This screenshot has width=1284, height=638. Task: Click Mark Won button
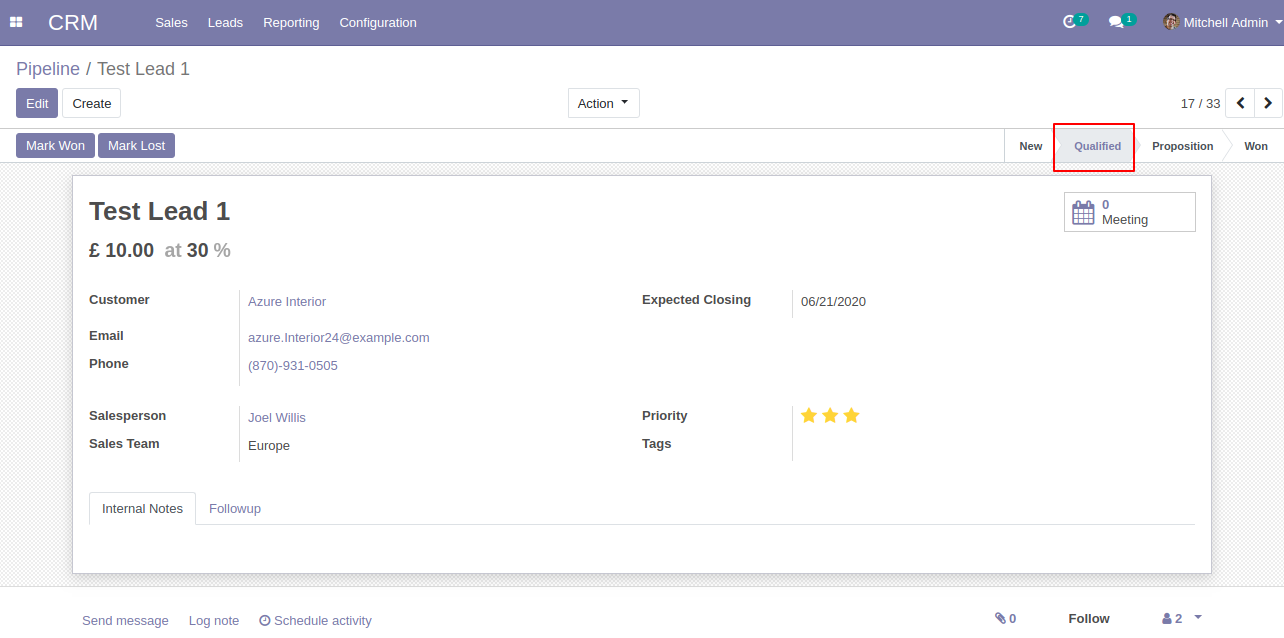coord(55,145)
